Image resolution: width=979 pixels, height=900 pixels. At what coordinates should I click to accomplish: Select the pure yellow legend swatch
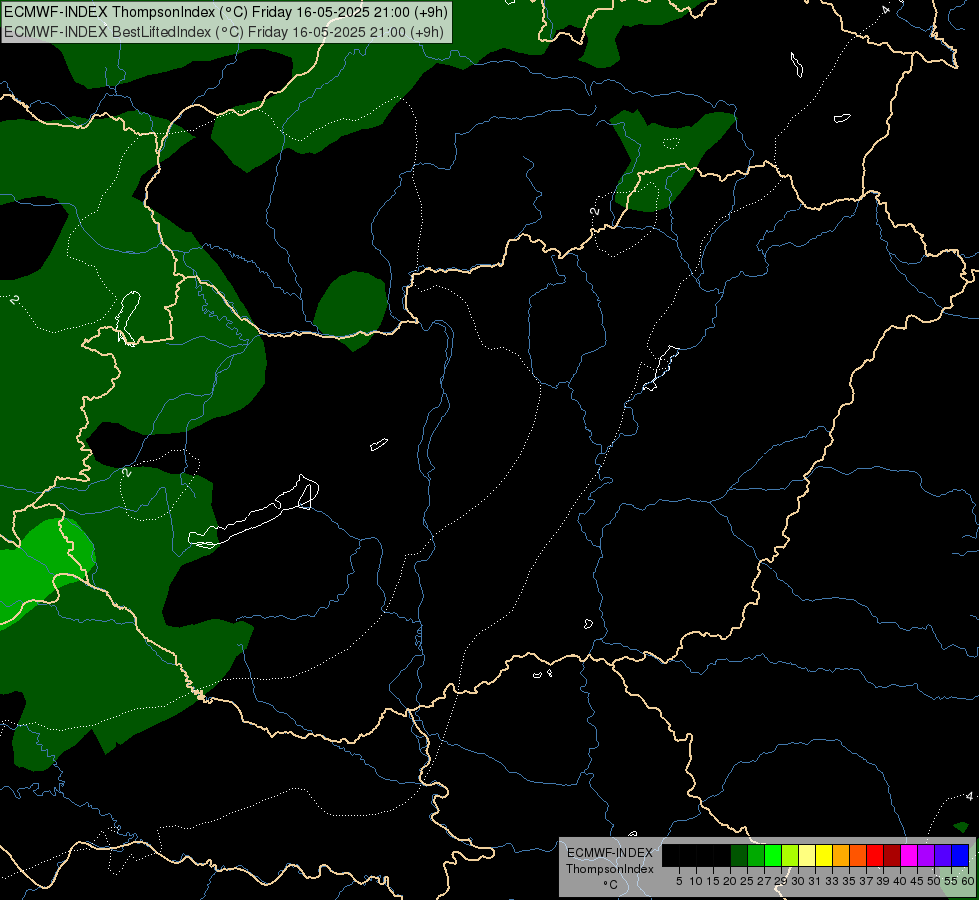[824, 855]
